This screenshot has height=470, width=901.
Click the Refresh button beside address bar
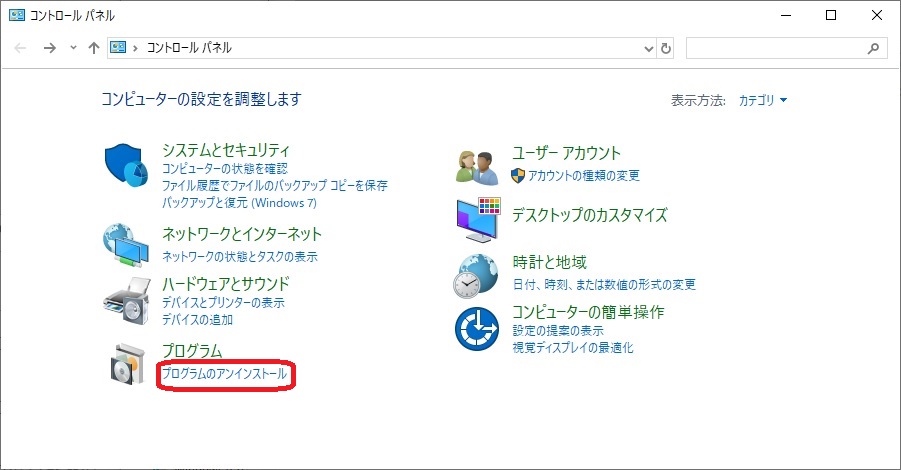point(667,48)
